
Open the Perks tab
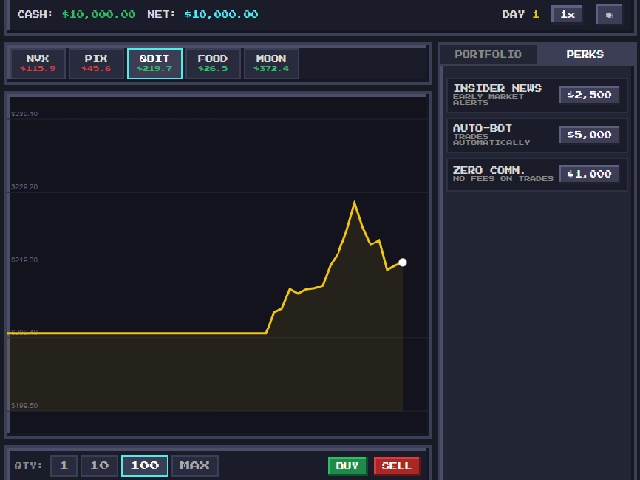click(x=585, y=54)
